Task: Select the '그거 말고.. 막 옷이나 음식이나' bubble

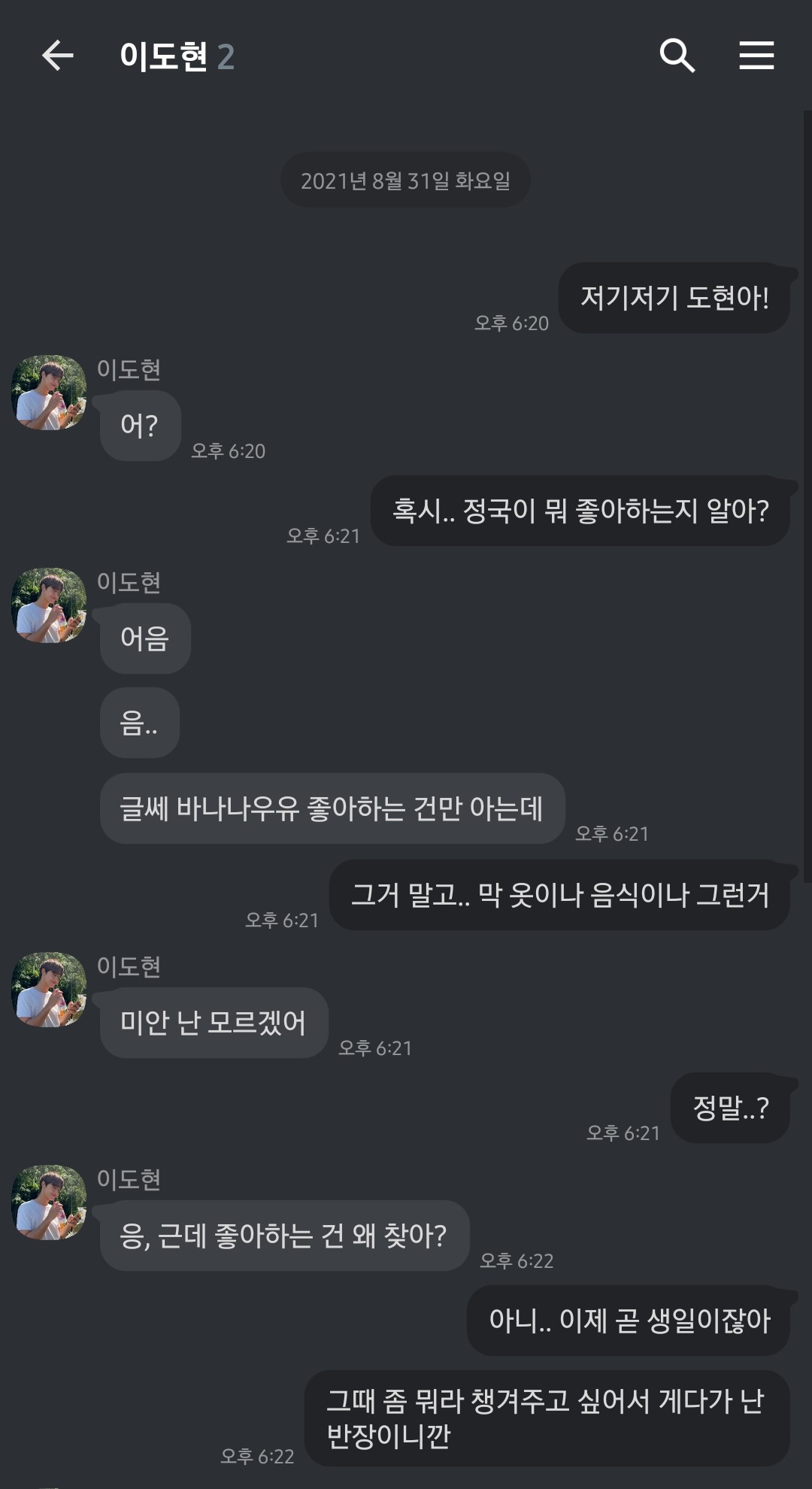Action: [559, 895]
